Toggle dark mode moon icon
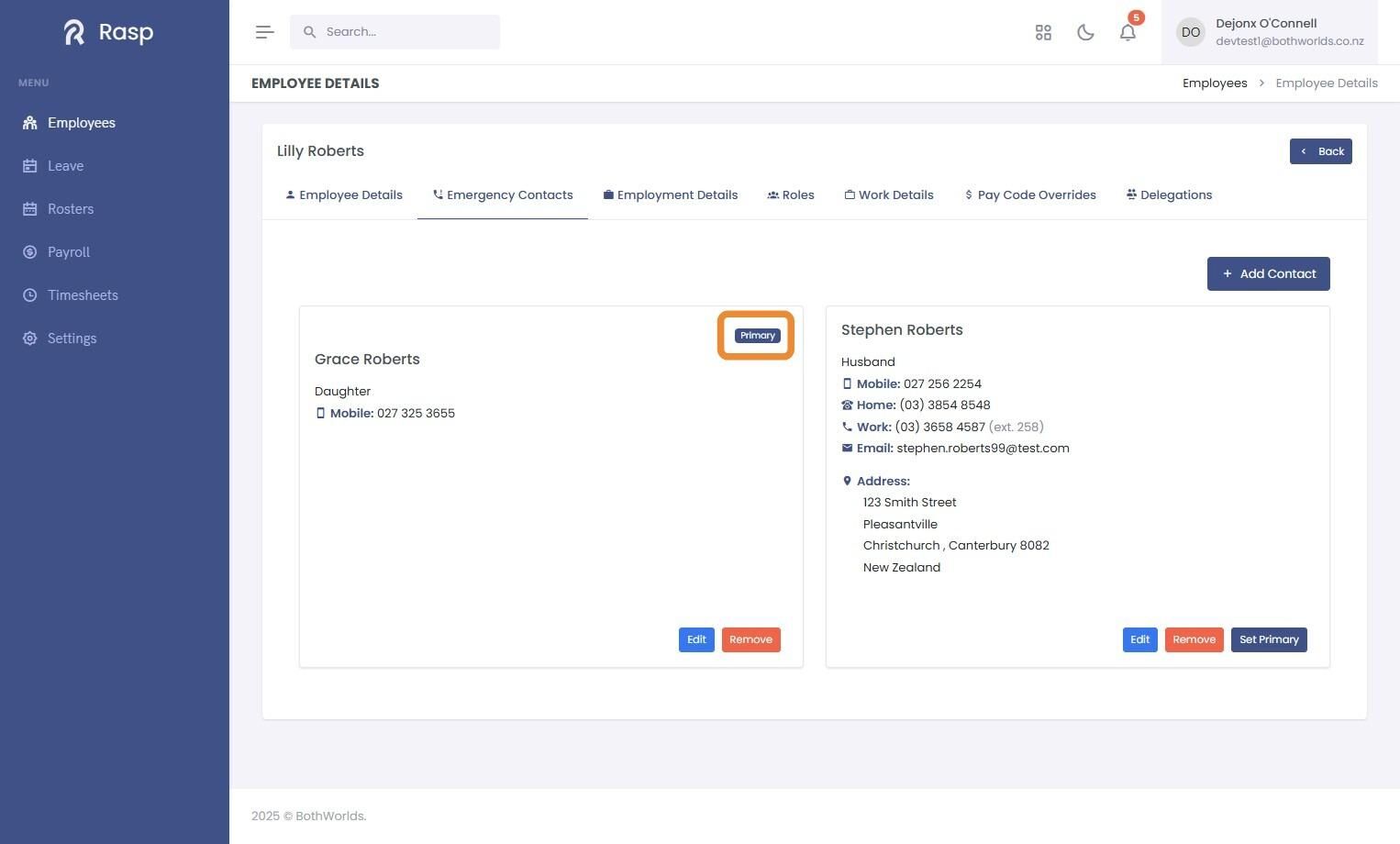Screen dimensions: 1400x844 [1085, 32]
